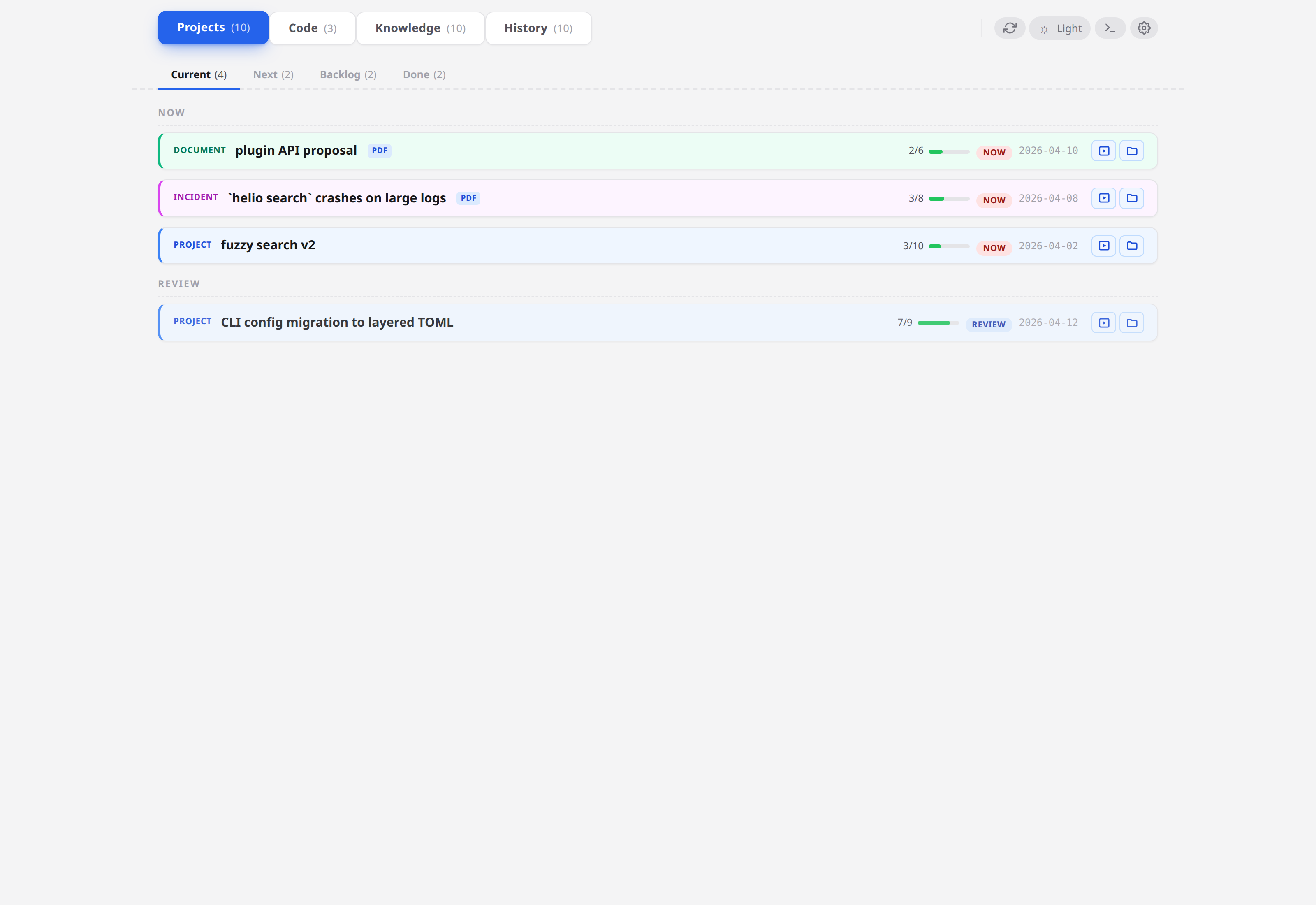The width and height of the screenshot is (1316, 905).
Task: View the Done sub-tab
Action: pos(424,74)
